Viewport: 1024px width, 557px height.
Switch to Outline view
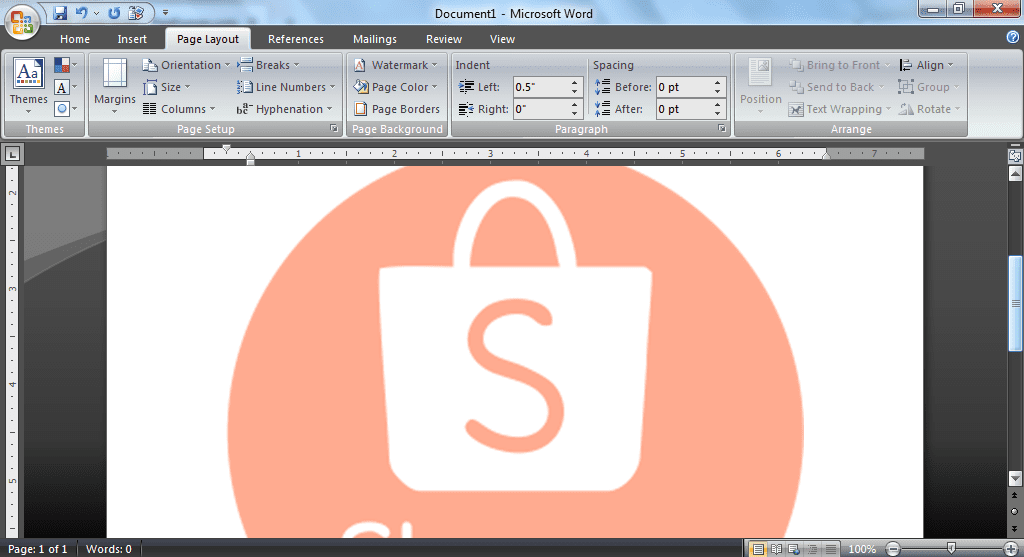point(812,549)
